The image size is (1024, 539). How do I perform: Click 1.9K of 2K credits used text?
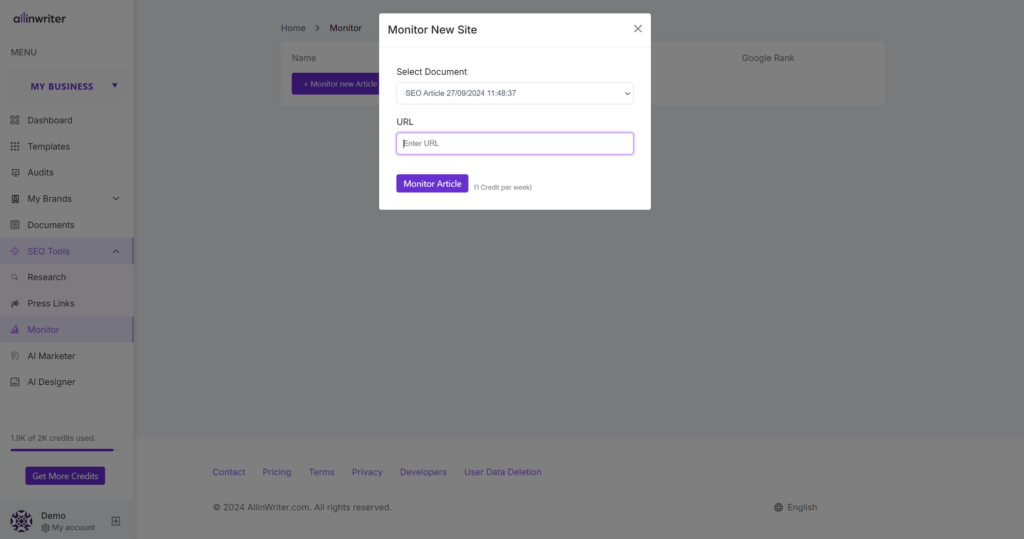point(53,438)
